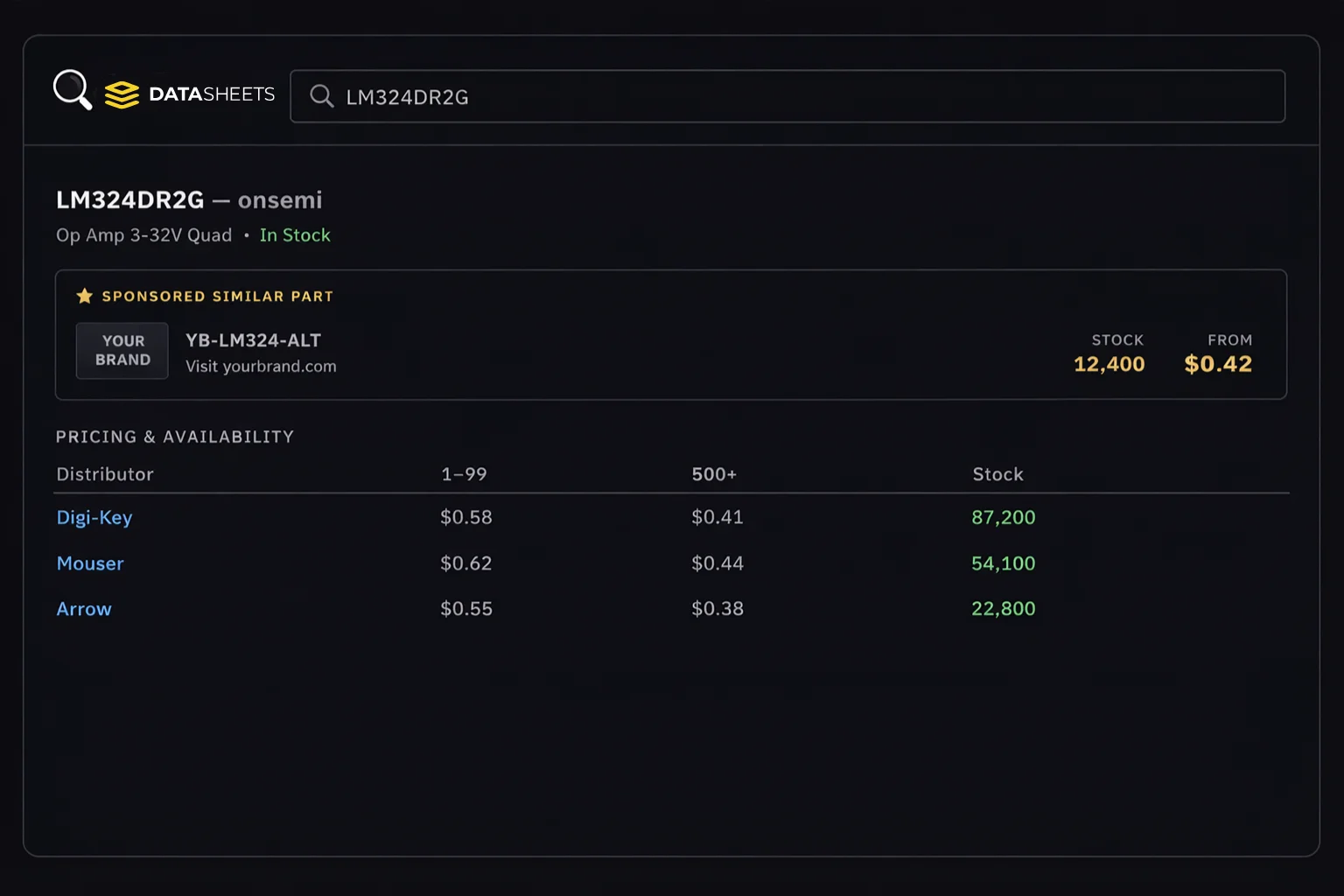Click the magnifying glass logo icon
Viewport: 1344px width, 896px height.
73,90
